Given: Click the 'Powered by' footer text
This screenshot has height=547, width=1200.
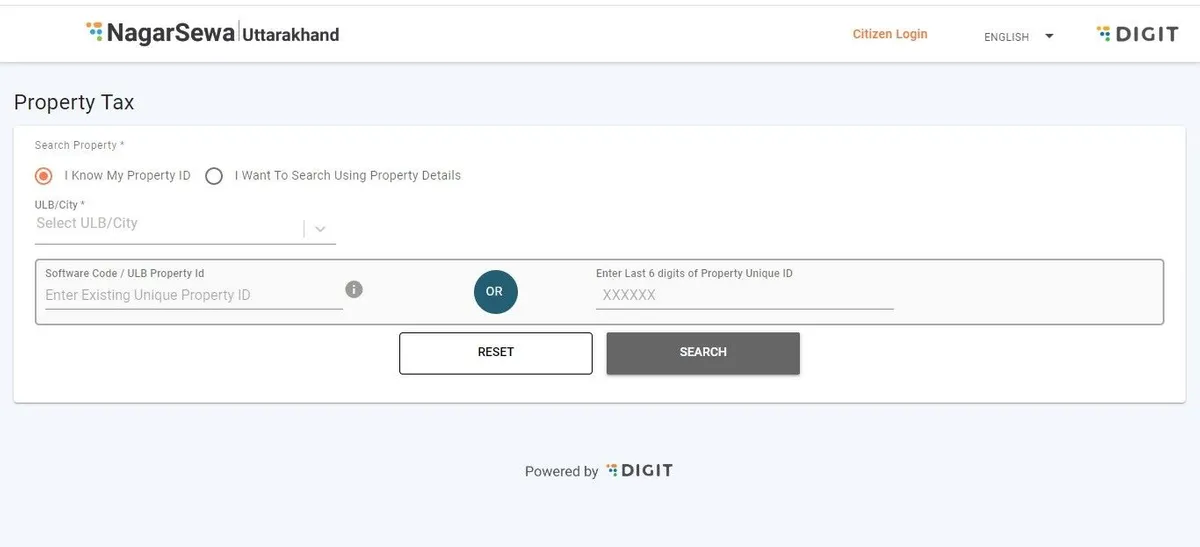Looking at the screenshot, I should click(561, 471).
